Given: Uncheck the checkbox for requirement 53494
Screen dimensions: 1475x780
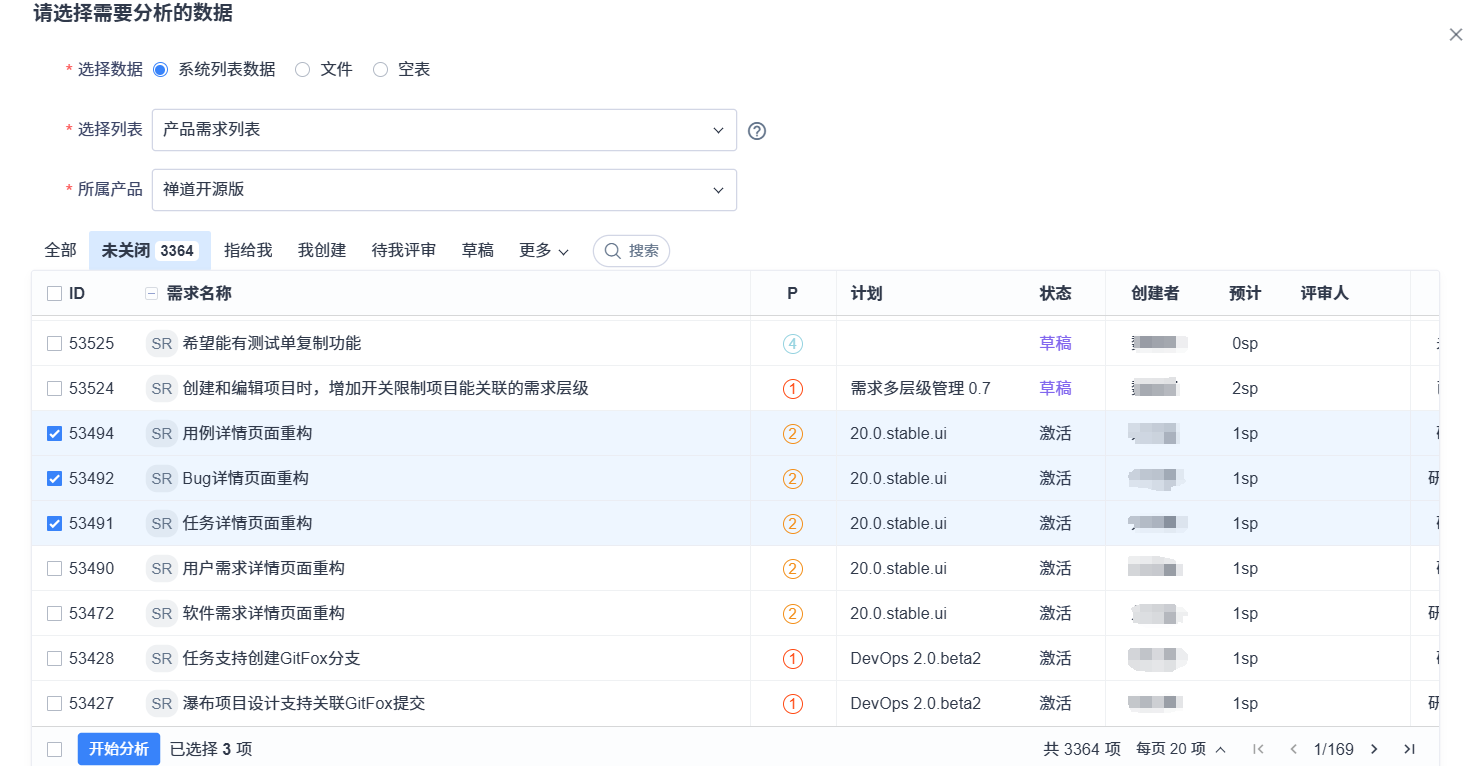Looking at the screenshot, I should pyautogui.click(x=55, y=434).
